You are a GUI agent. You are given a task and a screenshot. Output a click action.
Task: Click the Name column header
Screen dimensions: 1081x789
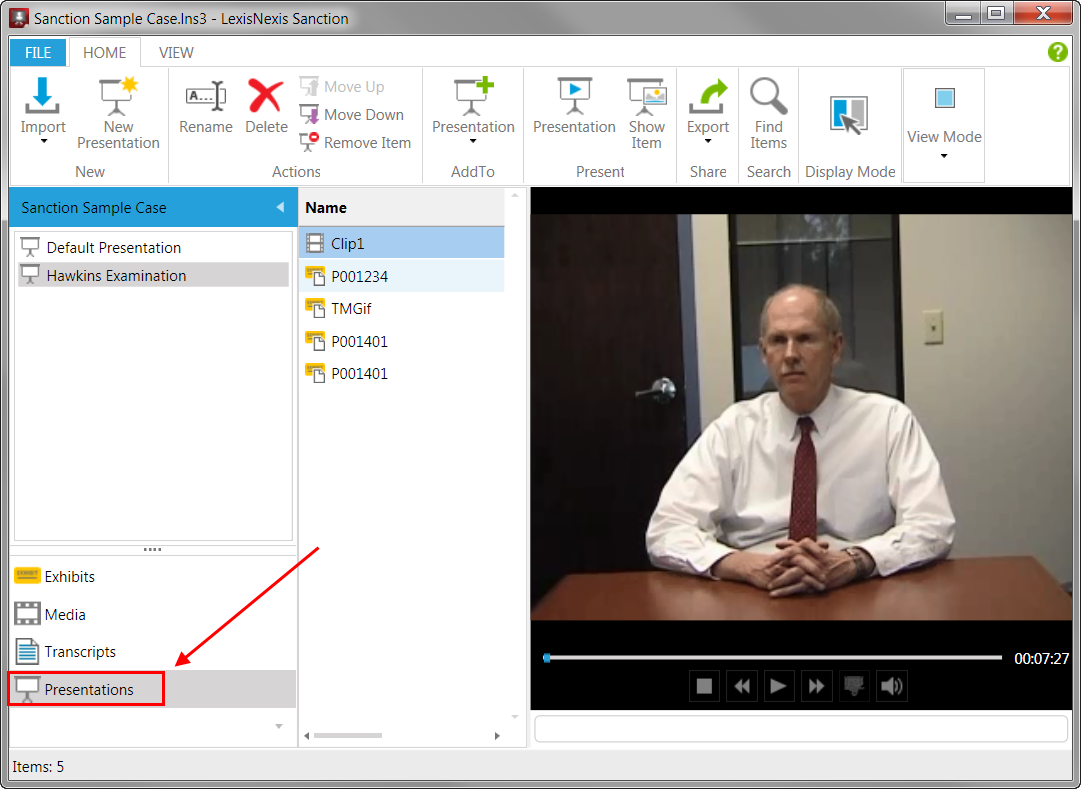402,208
